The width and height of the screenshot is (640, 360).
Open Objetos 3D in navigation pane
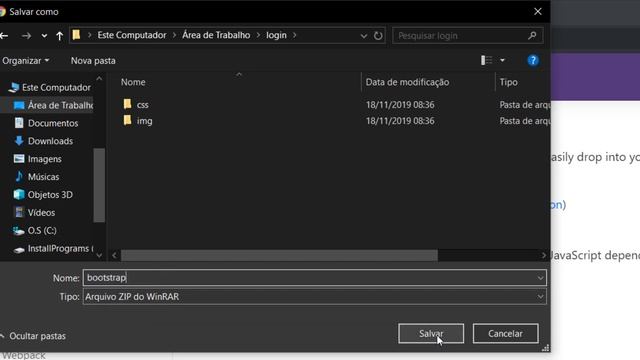coord(43,195)
